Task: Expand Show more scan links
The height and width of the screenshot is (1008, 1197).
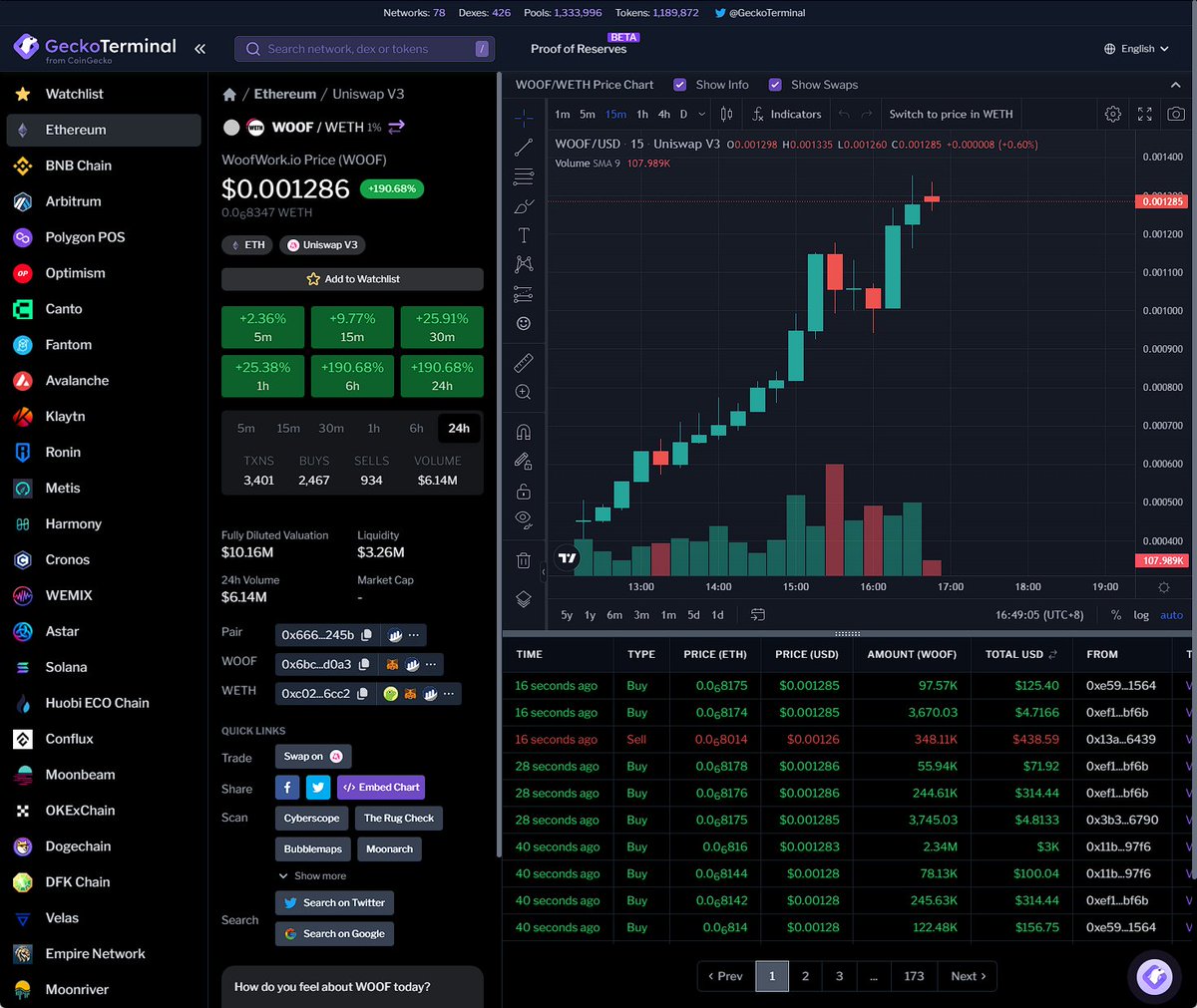Action: tap(312, 875)
